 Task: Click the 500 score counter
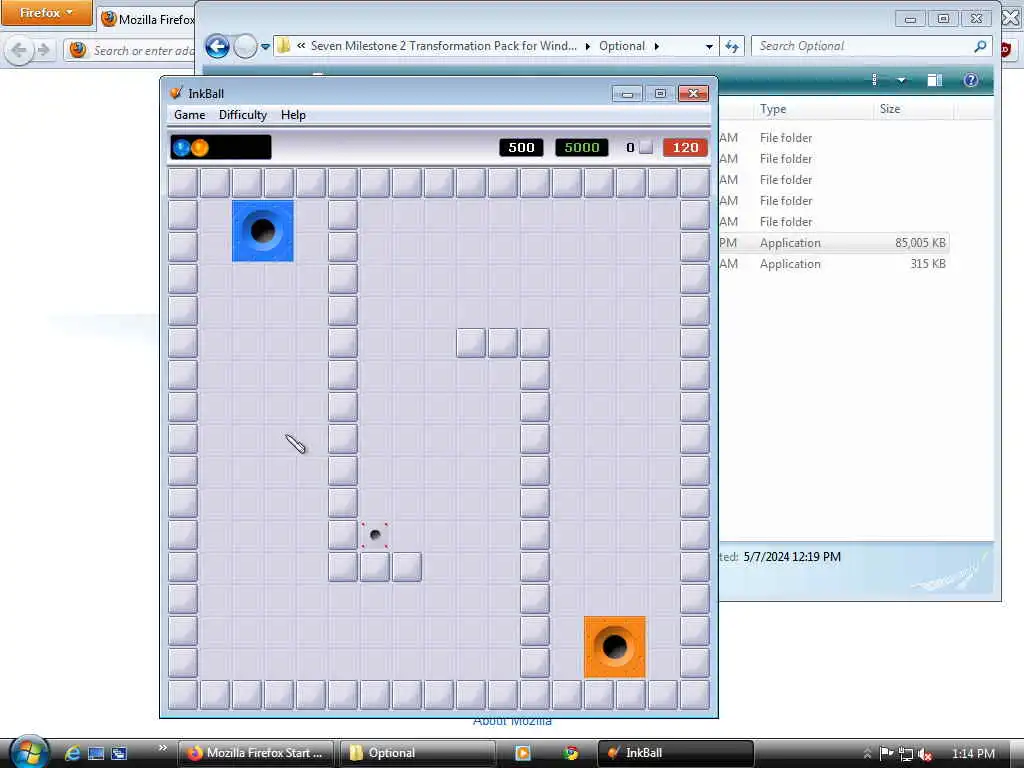pyautogui.click(x=521, y=148)
